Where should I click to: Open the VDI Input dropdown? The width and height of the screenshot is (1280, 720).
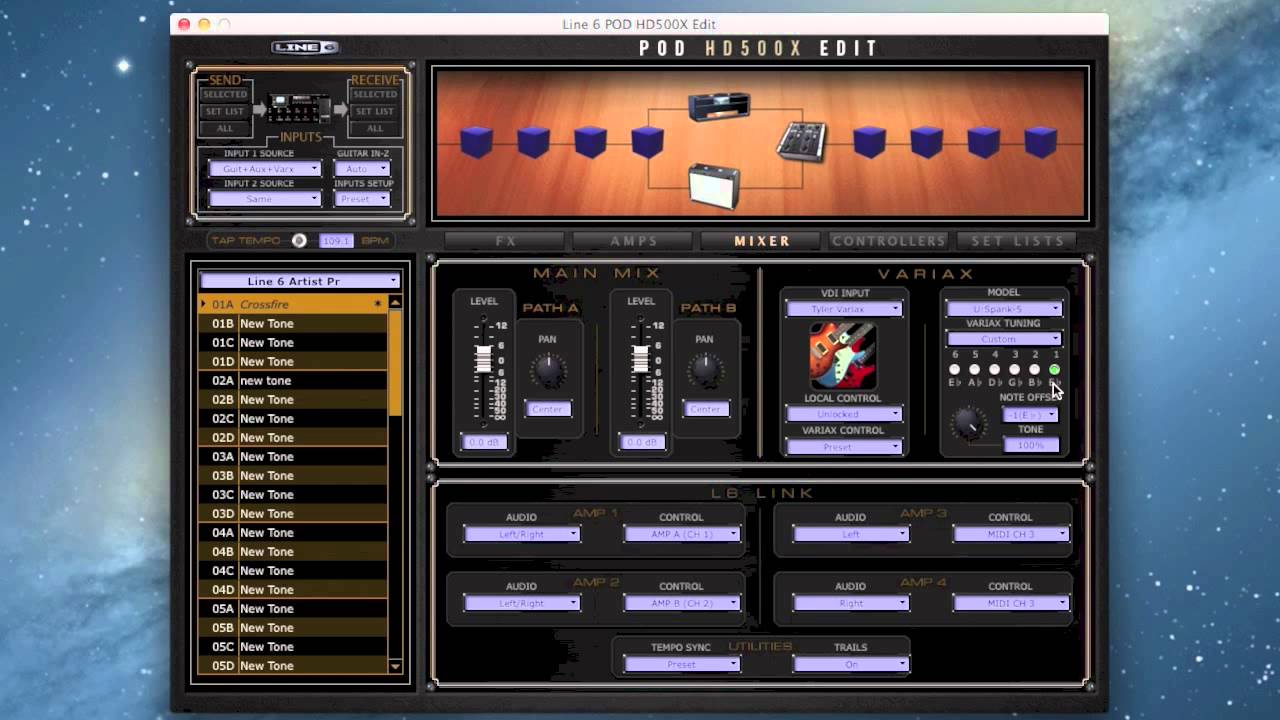pos(843,309)
